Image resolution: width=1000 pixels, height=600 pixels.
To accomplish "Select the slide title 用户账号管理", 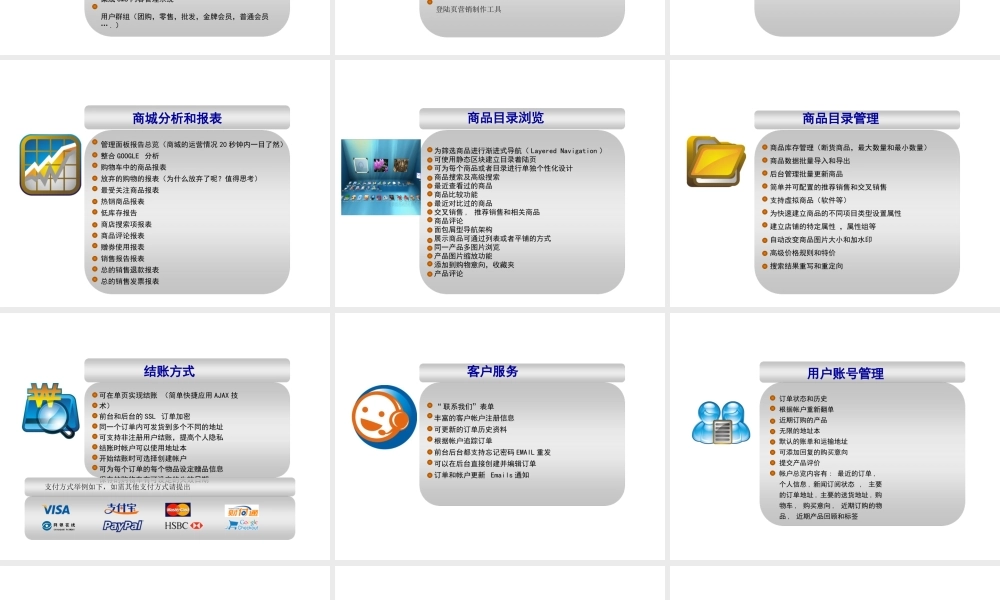I will point(846,374).
